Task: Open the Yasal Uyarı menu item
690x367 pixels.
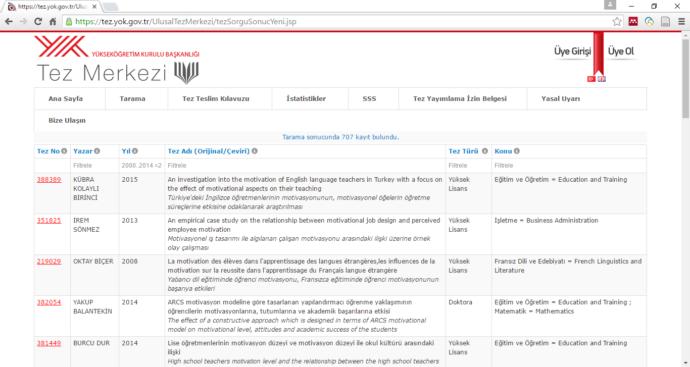Action: point(561,99)
